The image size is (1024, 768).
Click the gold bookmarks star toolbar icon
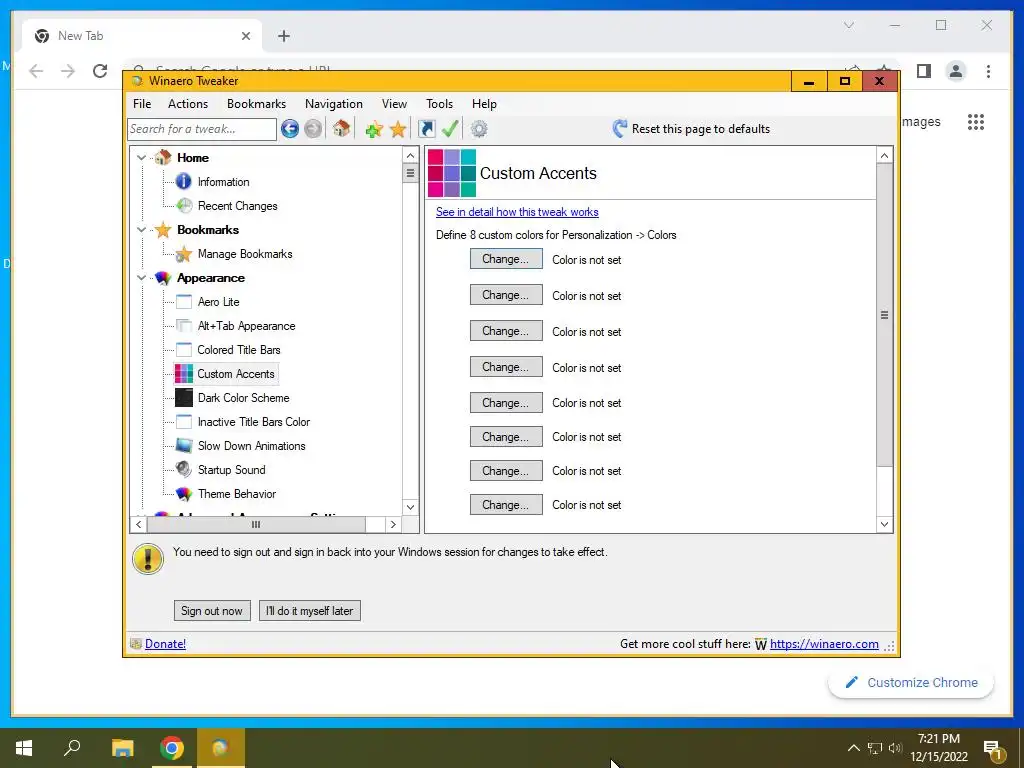click(398, 129)
